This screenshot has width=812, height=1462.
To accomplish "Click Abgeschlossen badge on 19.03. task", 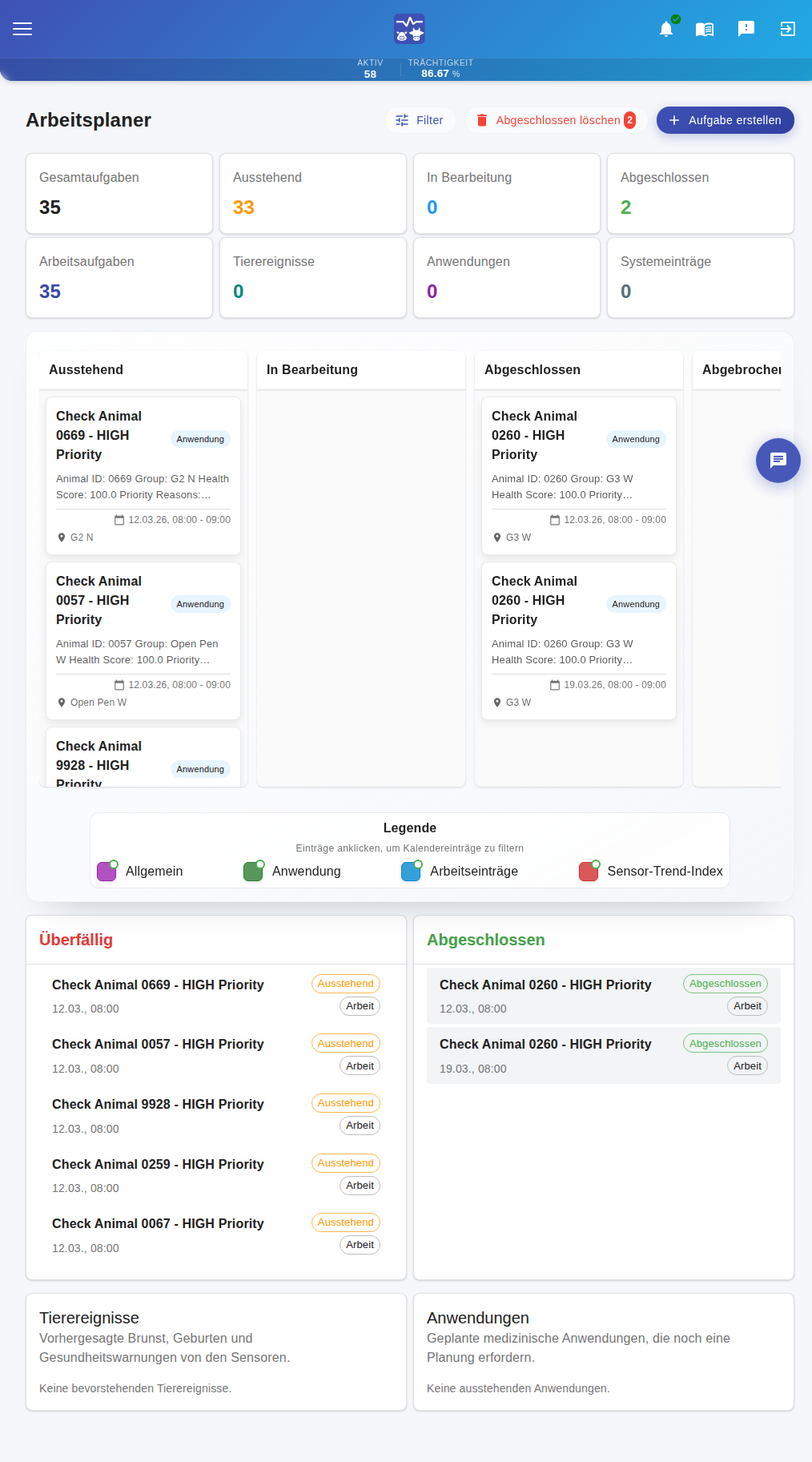I will pyautogui.click(x=726, y=1044).
